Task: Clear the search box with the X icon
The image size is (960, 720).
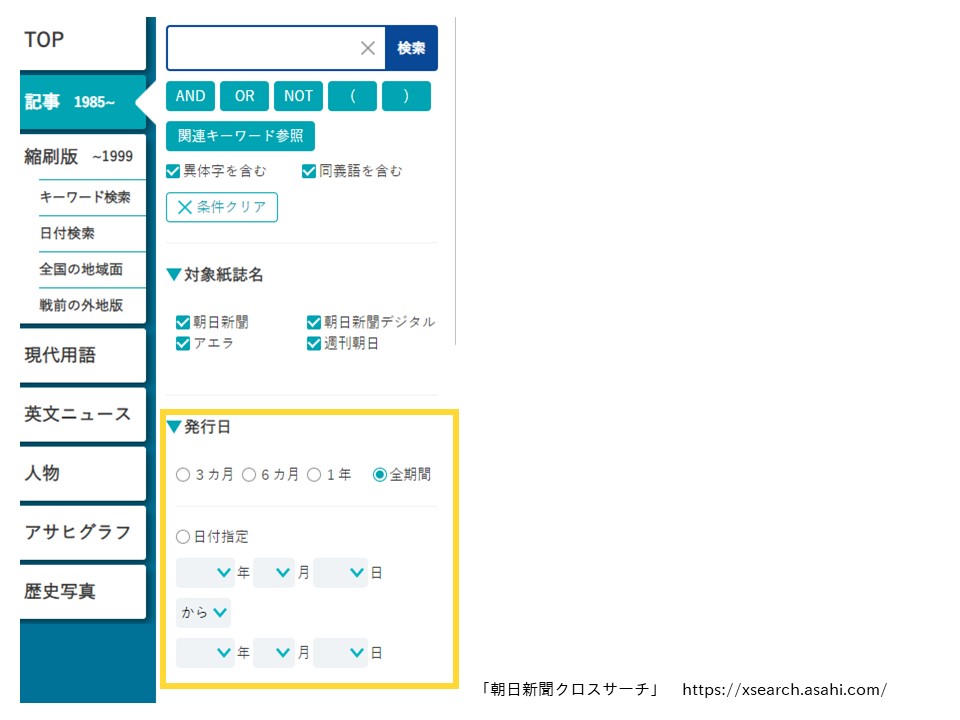Action: (x=367, y=48)
